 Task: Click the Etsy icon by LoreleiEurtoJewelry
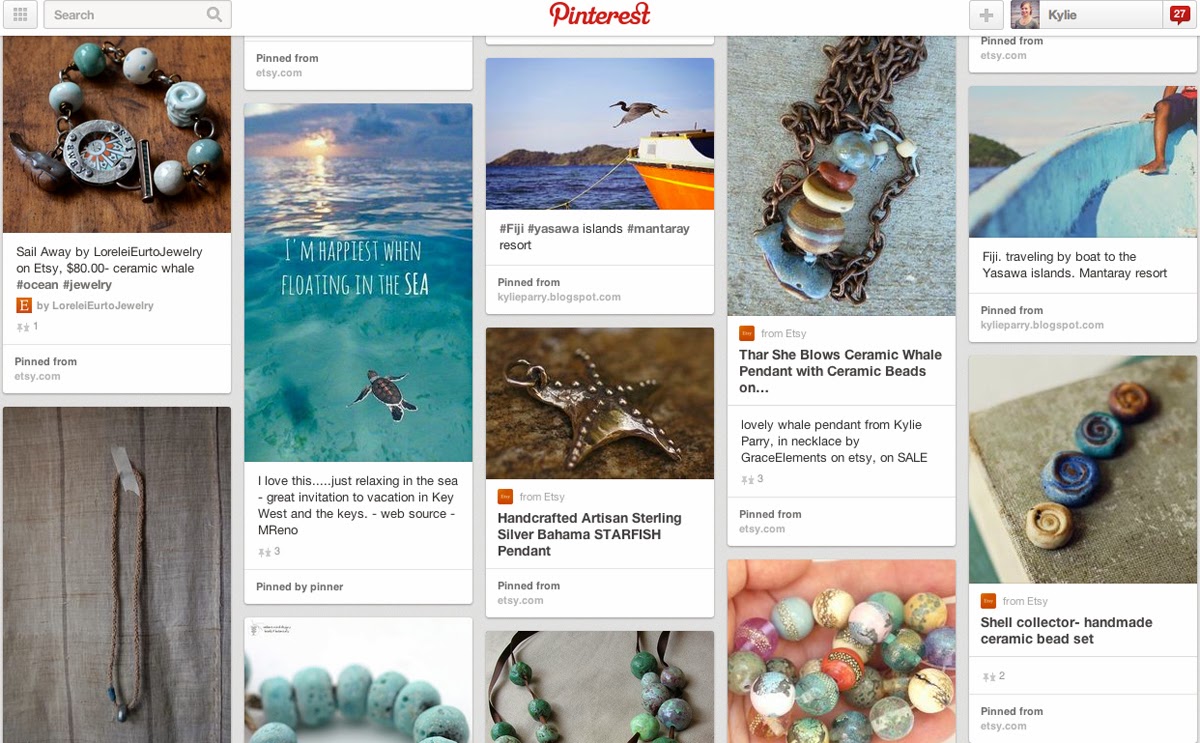24,305
